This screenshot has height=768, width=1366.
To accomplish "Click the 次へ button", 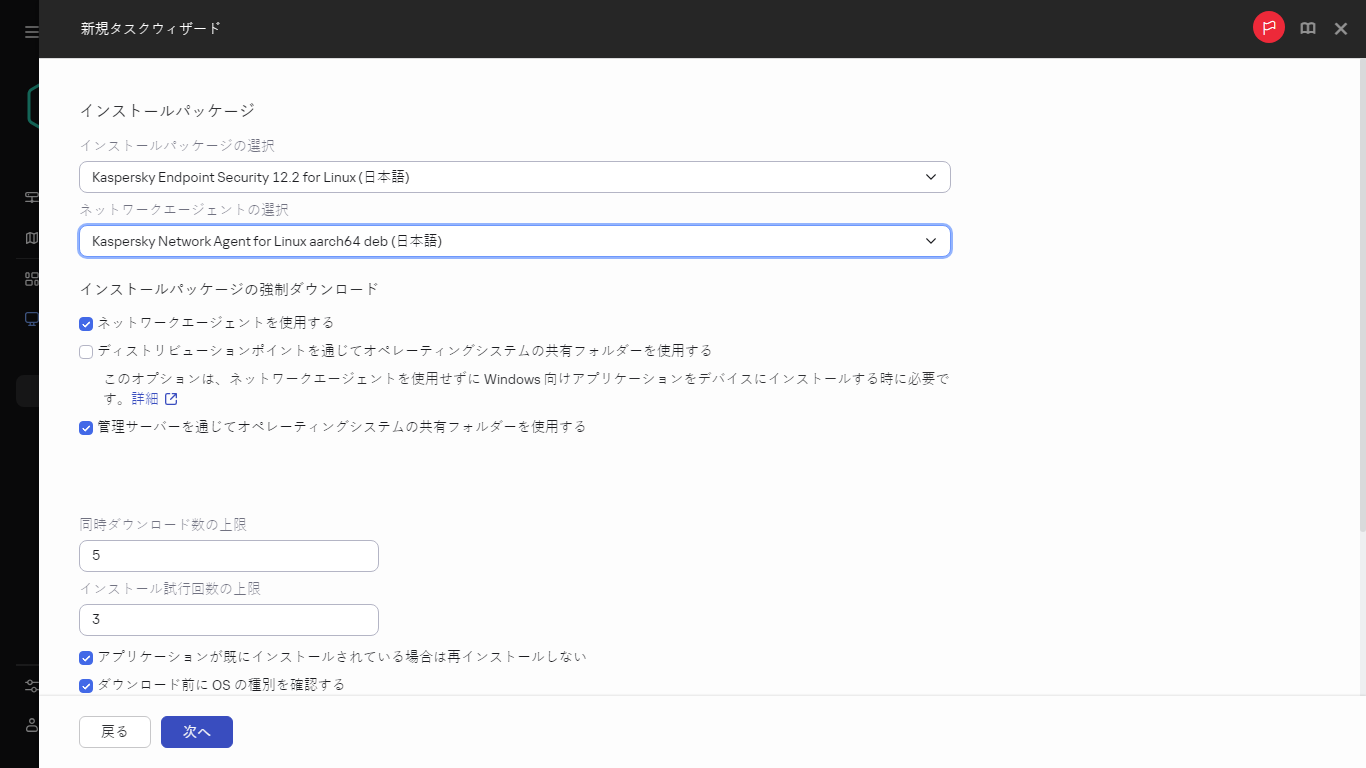I will pyautogui.click(x=196, y=731).
